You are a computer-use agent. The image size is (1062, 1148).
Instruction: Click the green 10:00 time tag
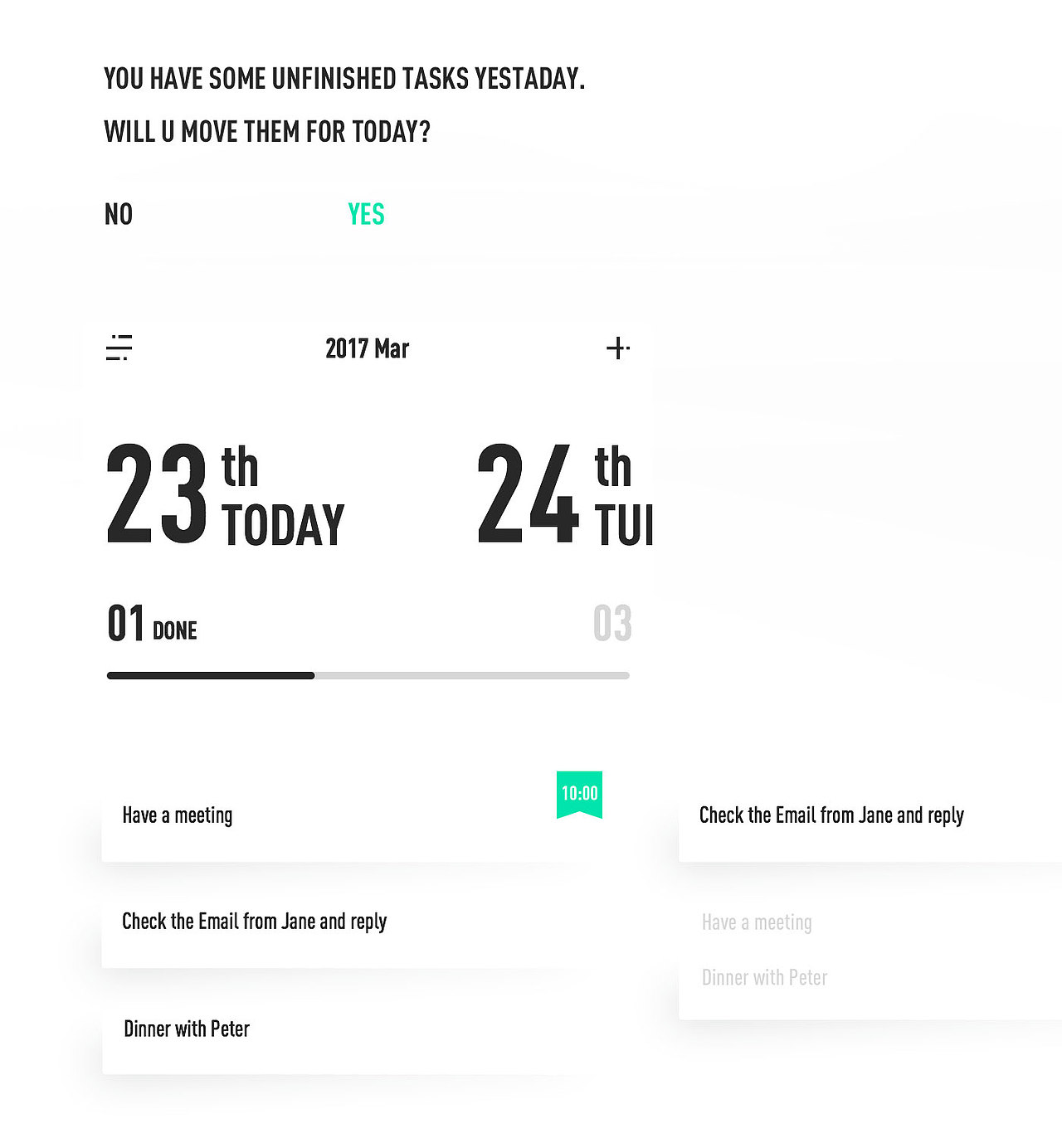pos(579,794)
